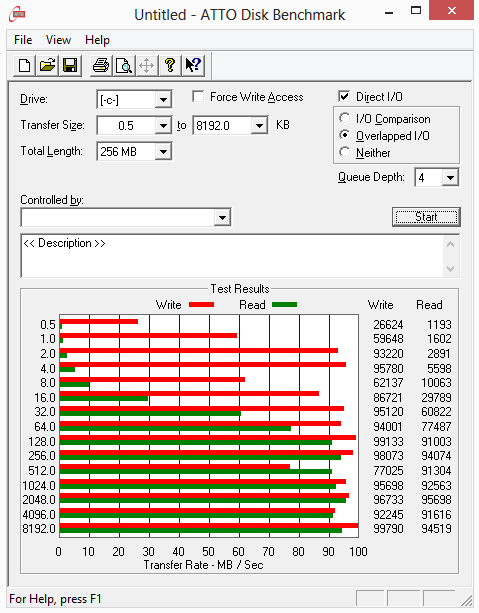Click the Open file folder icon
The image size is (479, 613).
(x=47, y=65)
